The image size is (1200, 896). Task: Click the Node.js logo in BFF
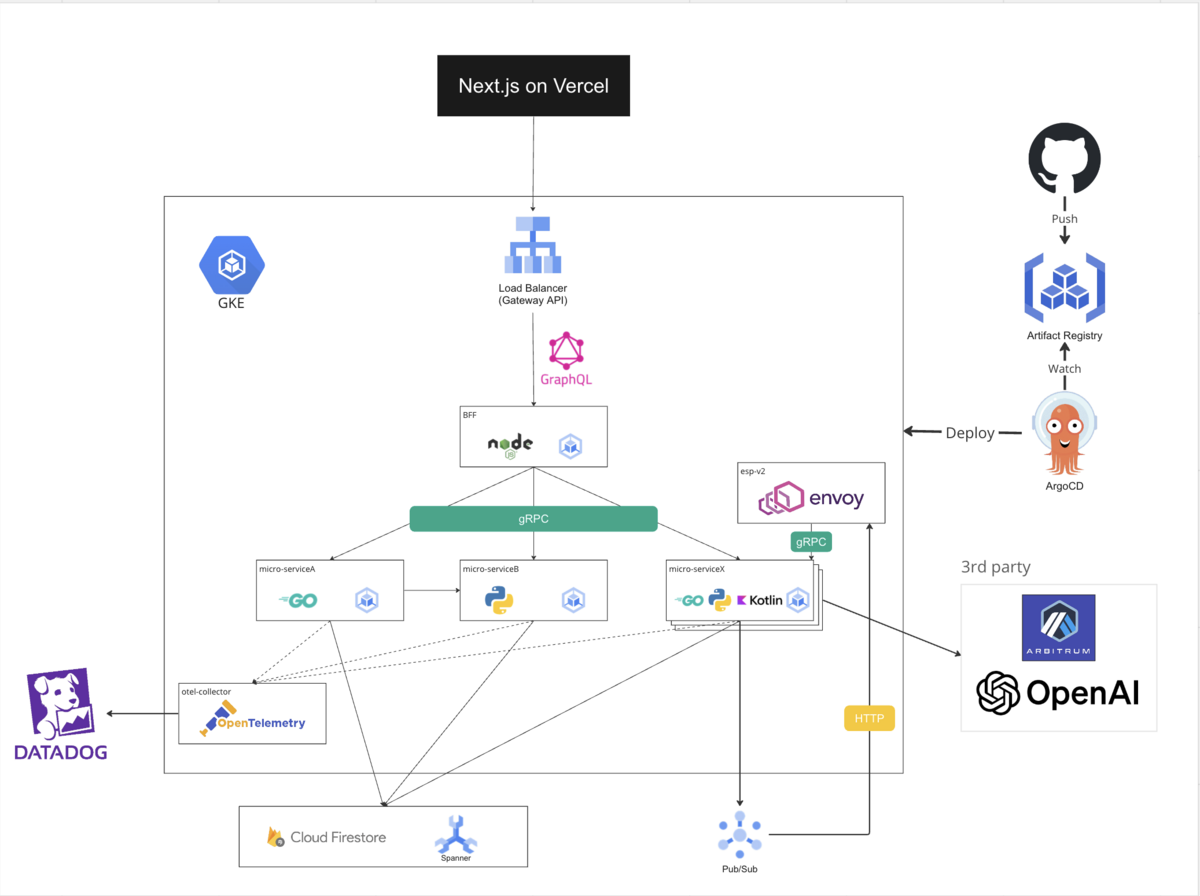[510, 445]
